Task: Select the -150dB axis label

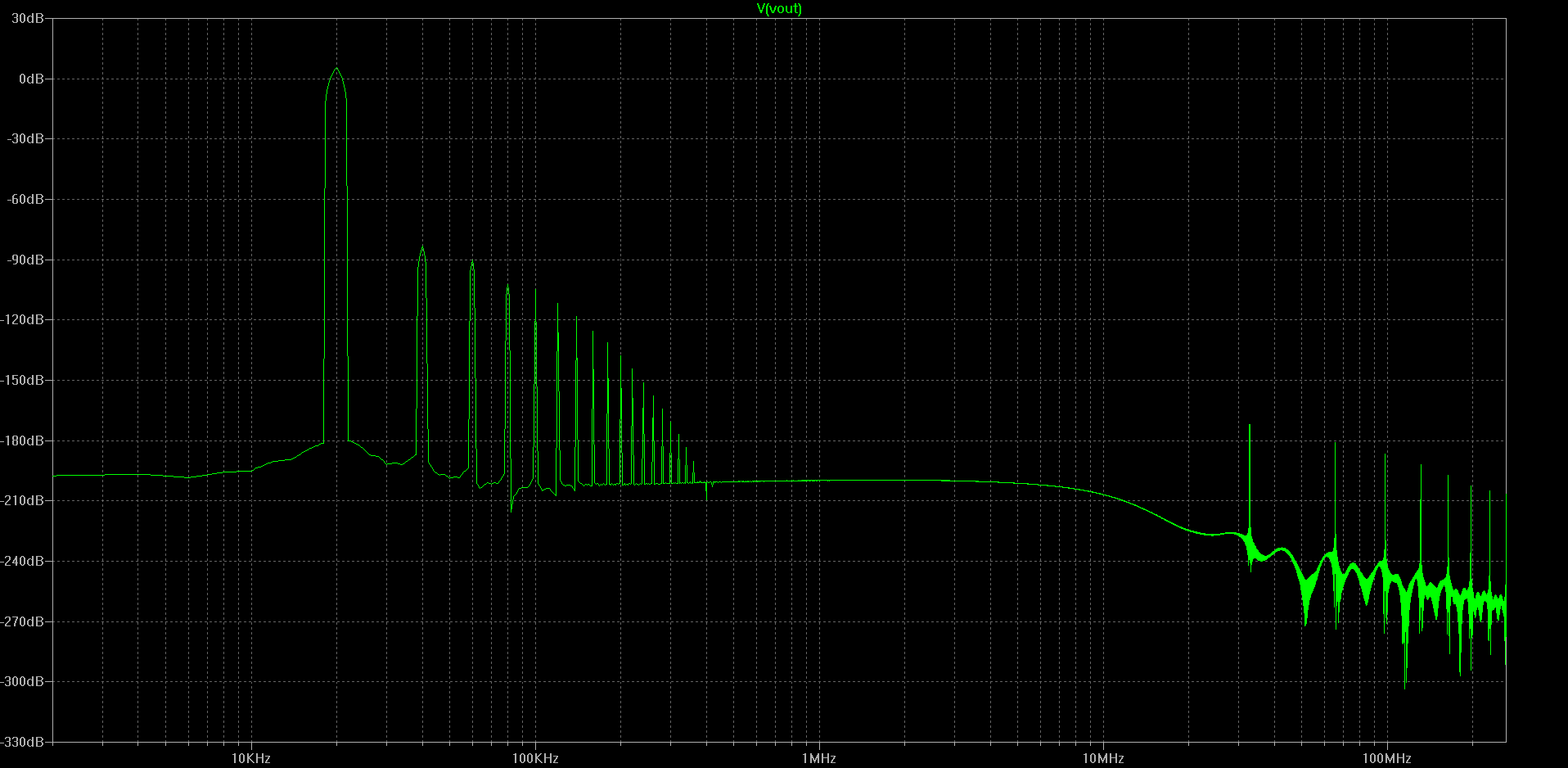Action: pos(22,380)
